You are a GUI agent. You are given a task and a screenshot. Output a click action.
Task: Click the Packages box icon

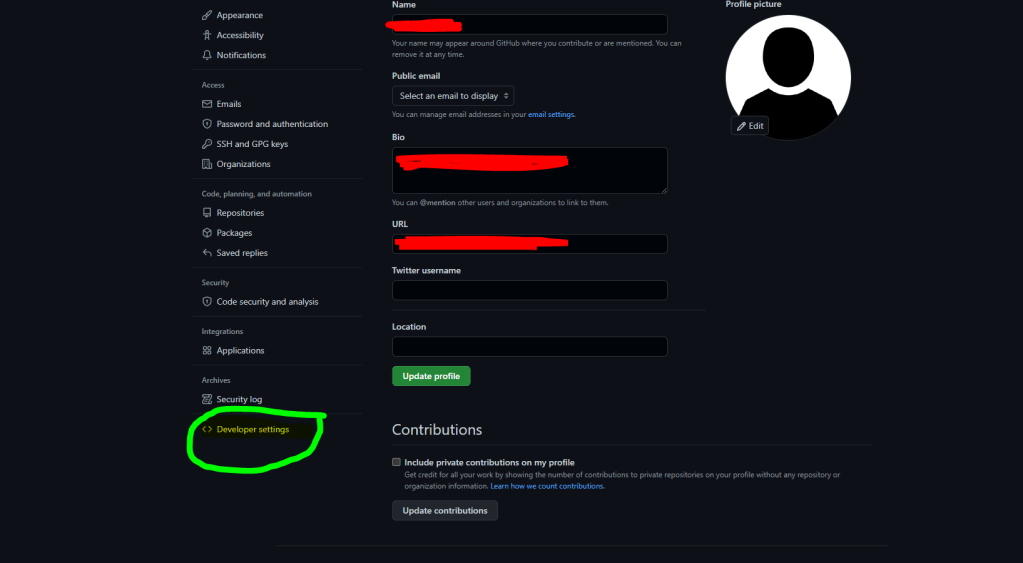pos(207,233)
